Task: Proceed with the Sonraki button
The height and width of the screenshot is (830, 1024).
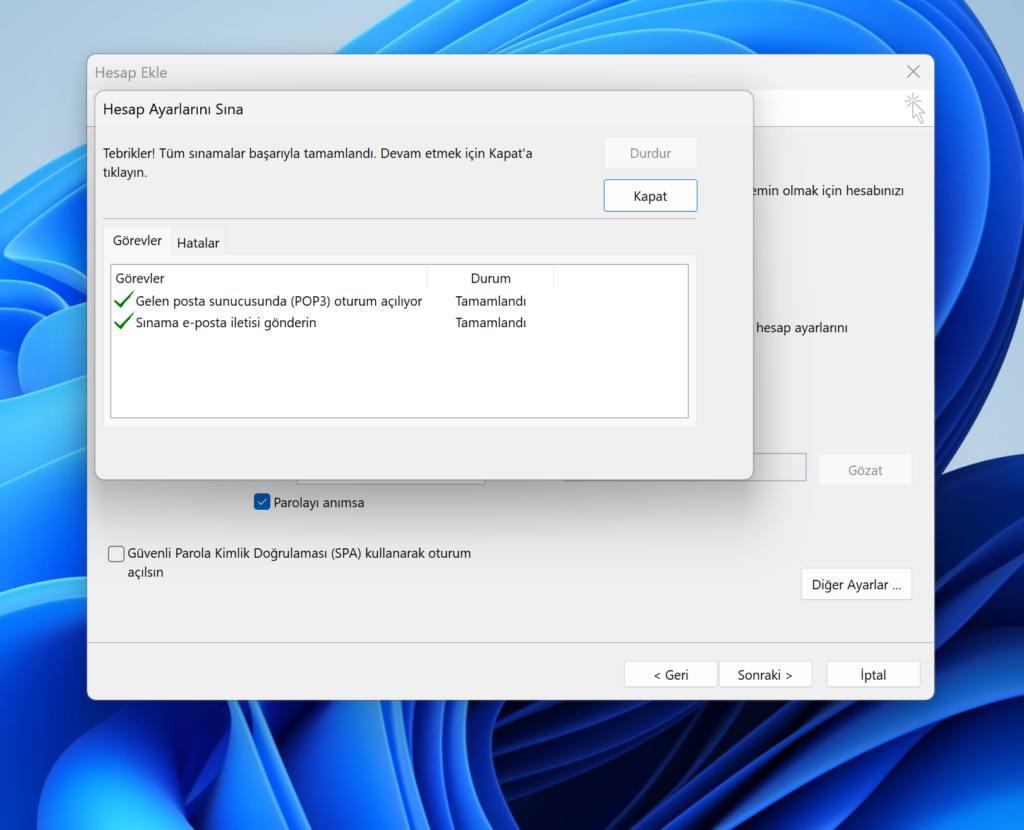Action: 765,675
